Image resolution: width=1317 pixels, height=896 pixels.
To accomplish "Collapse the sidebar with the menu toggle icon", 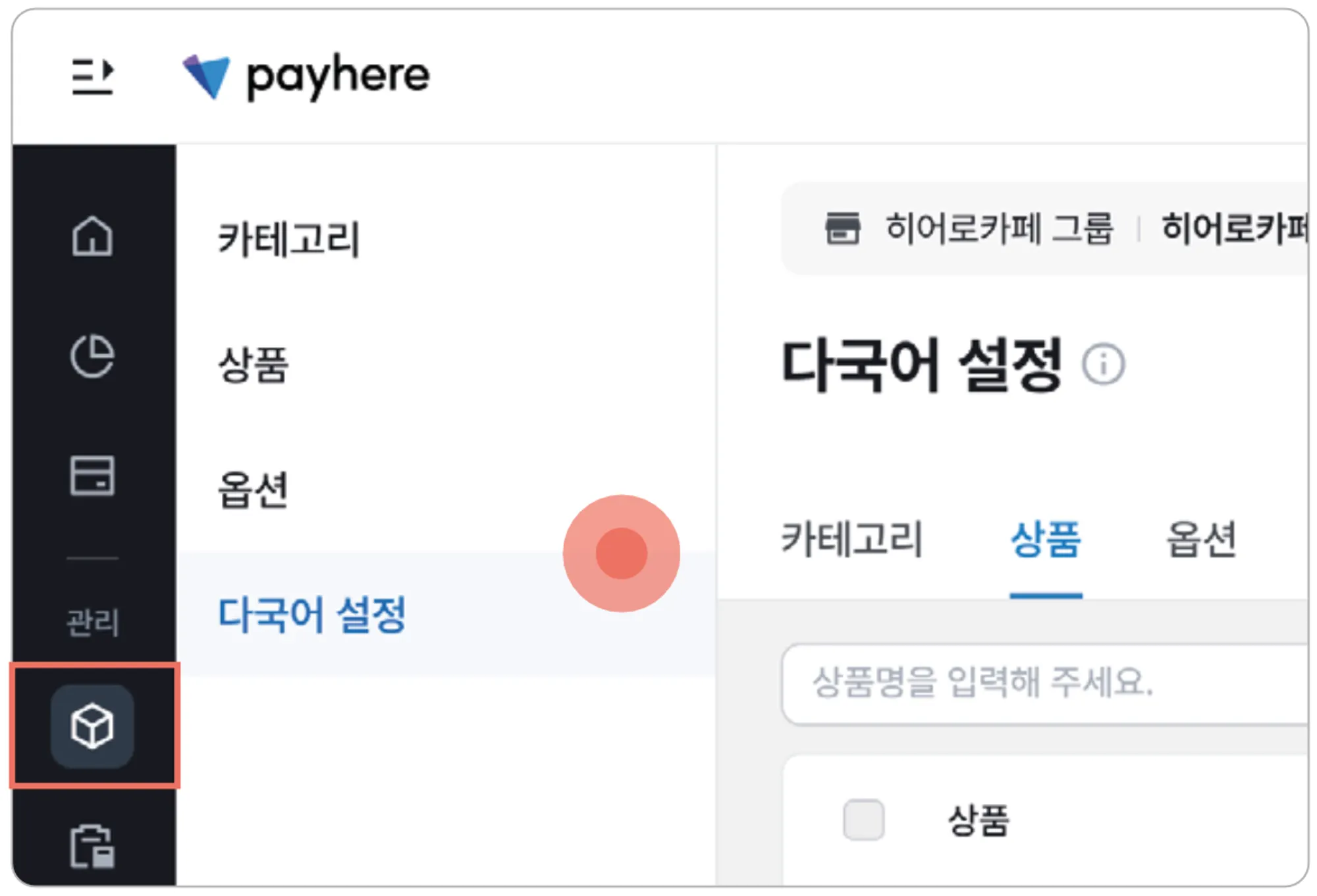I will click(92, 76).
